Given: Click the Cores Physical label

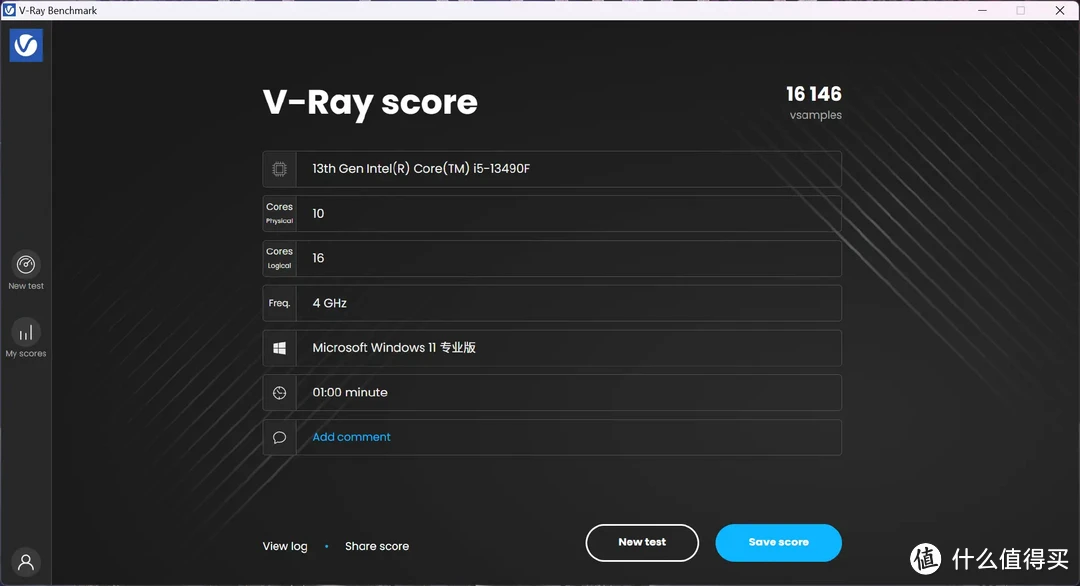Looking at the screenshot, I should pos(280,213).
